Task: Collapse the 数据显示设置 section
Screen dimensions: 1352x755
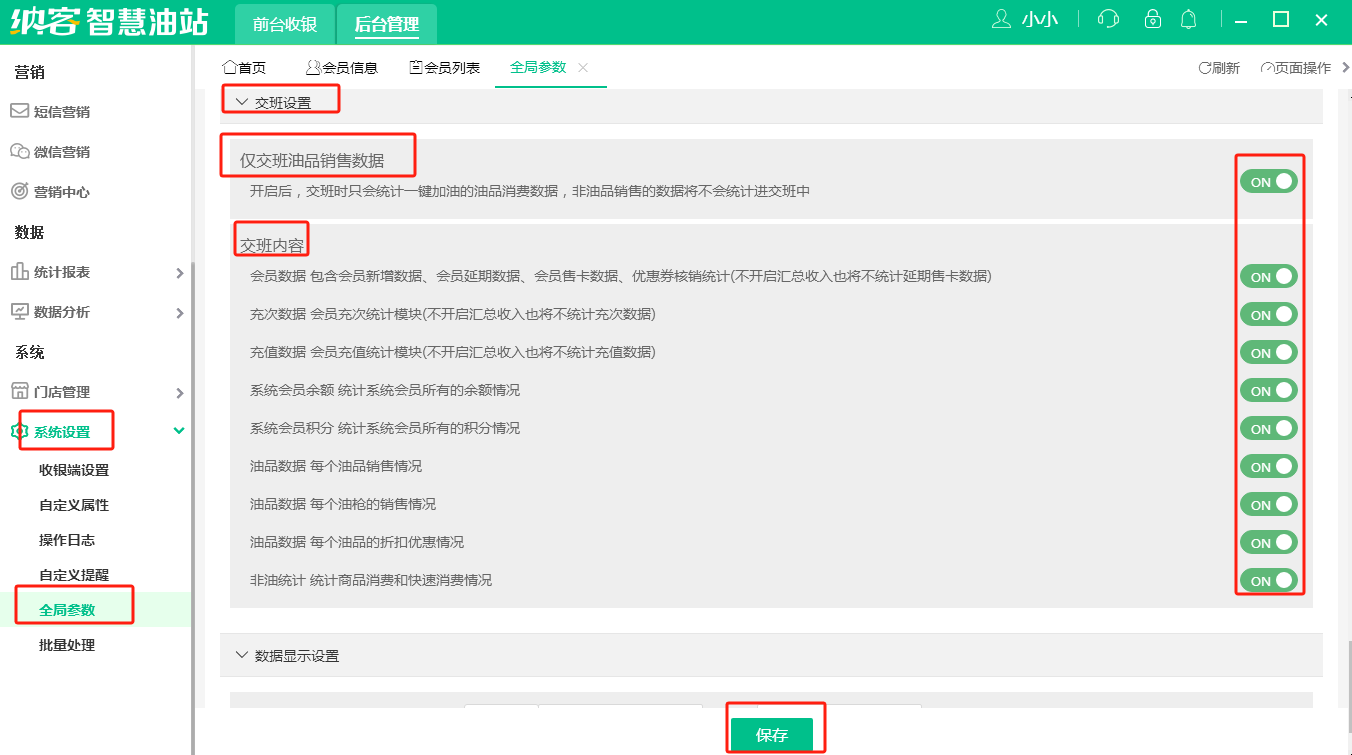Action: [242, 655]
